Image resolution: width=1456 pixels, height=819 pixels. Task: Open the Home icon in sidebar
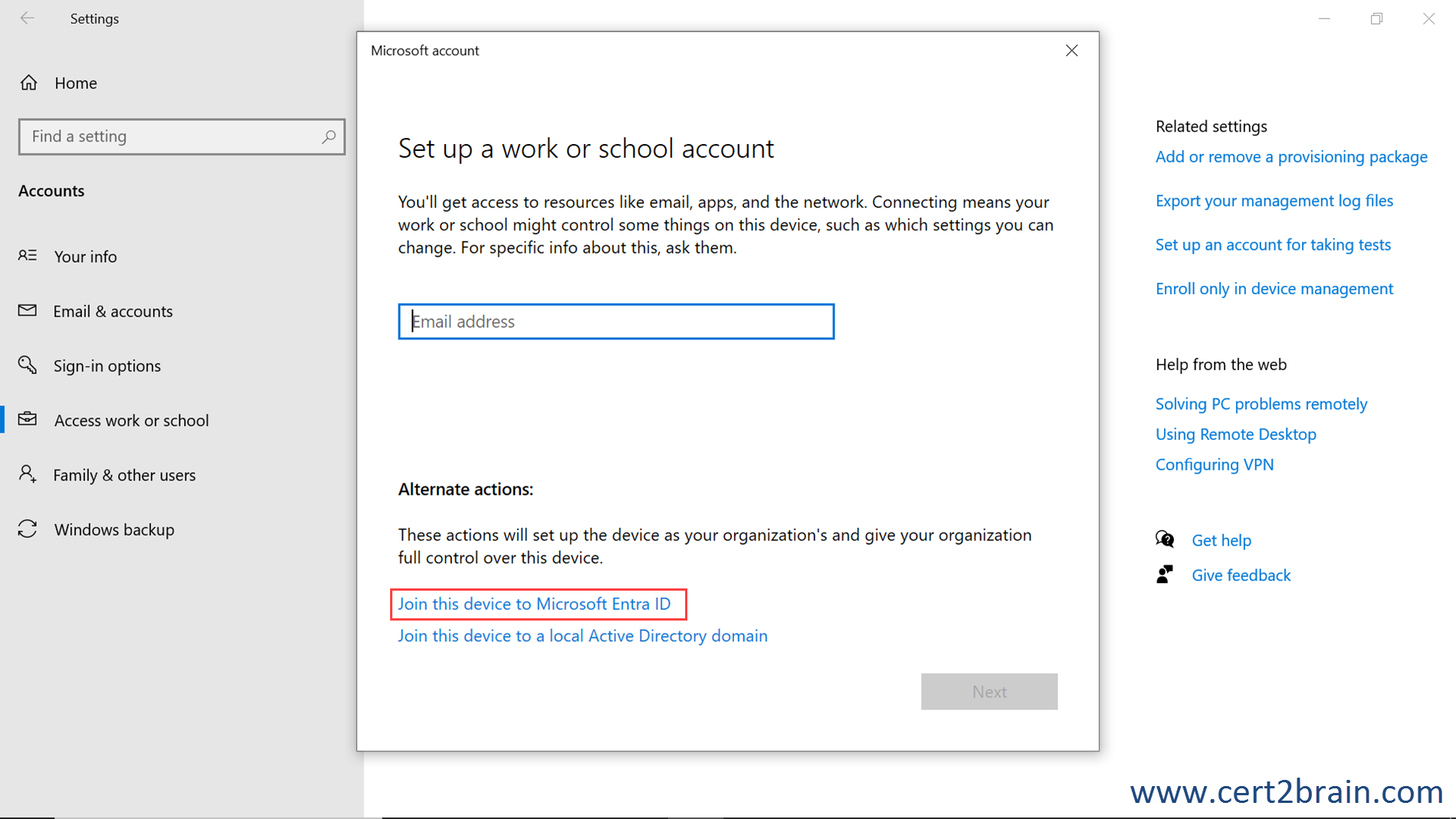click(x=29, y=83)
